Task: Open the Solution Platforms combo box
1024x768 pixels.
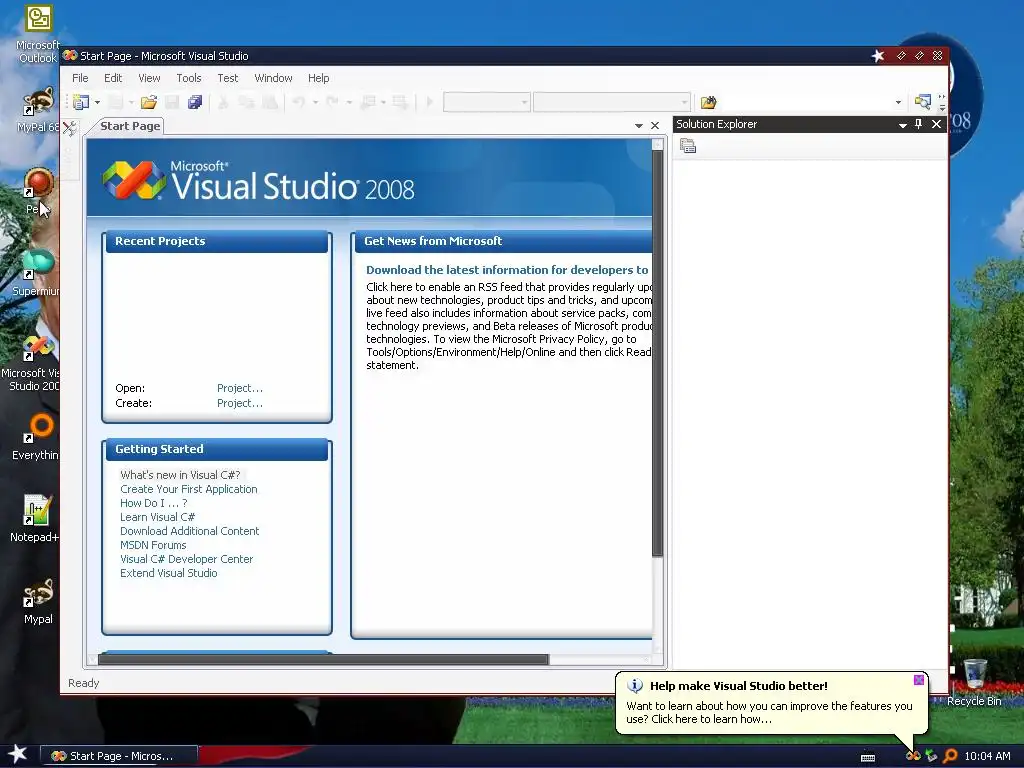Action: pyautogui.click(x=612, y=102)
